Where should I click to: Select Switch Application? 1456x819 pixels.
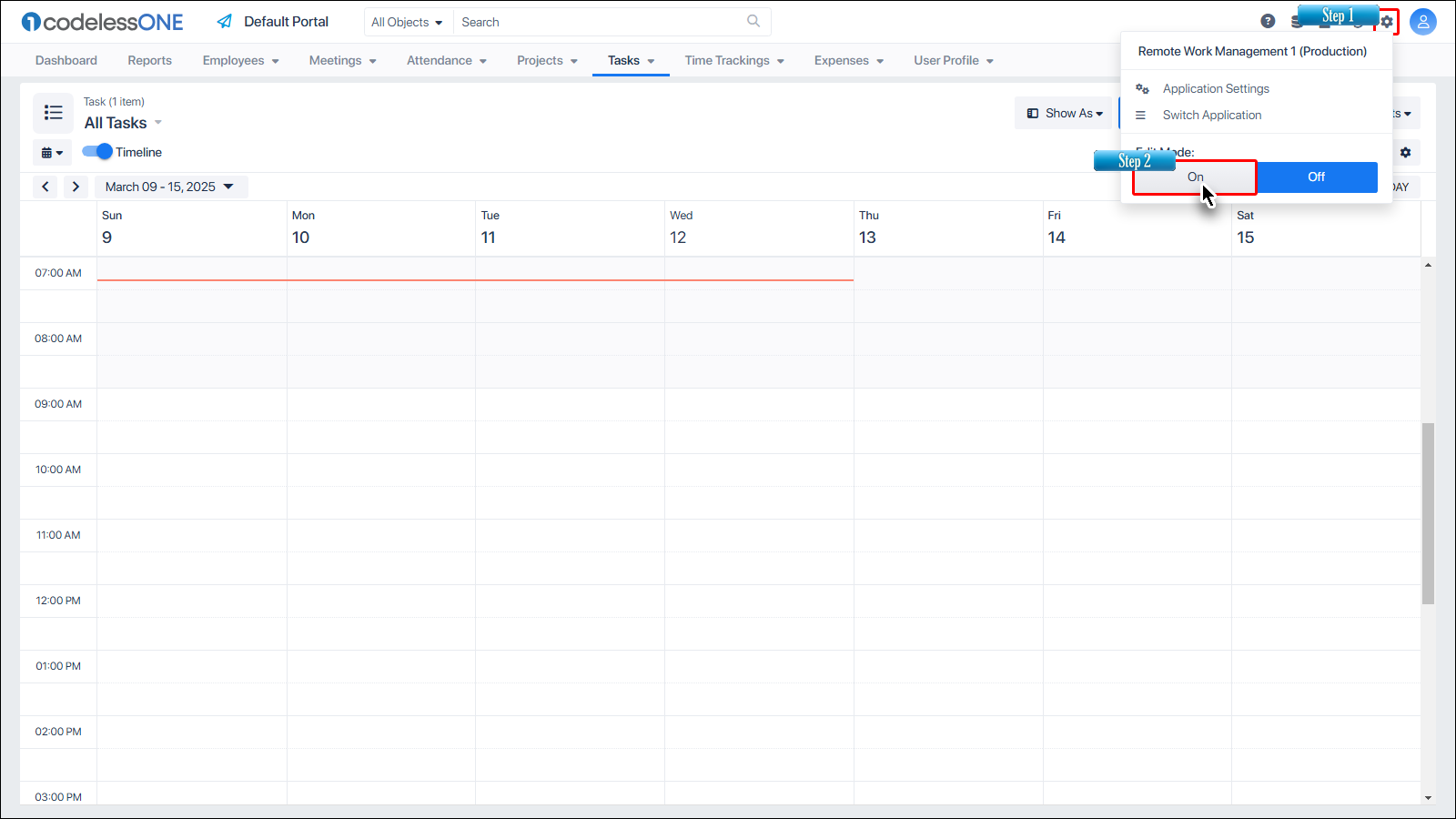(1212, 116)
